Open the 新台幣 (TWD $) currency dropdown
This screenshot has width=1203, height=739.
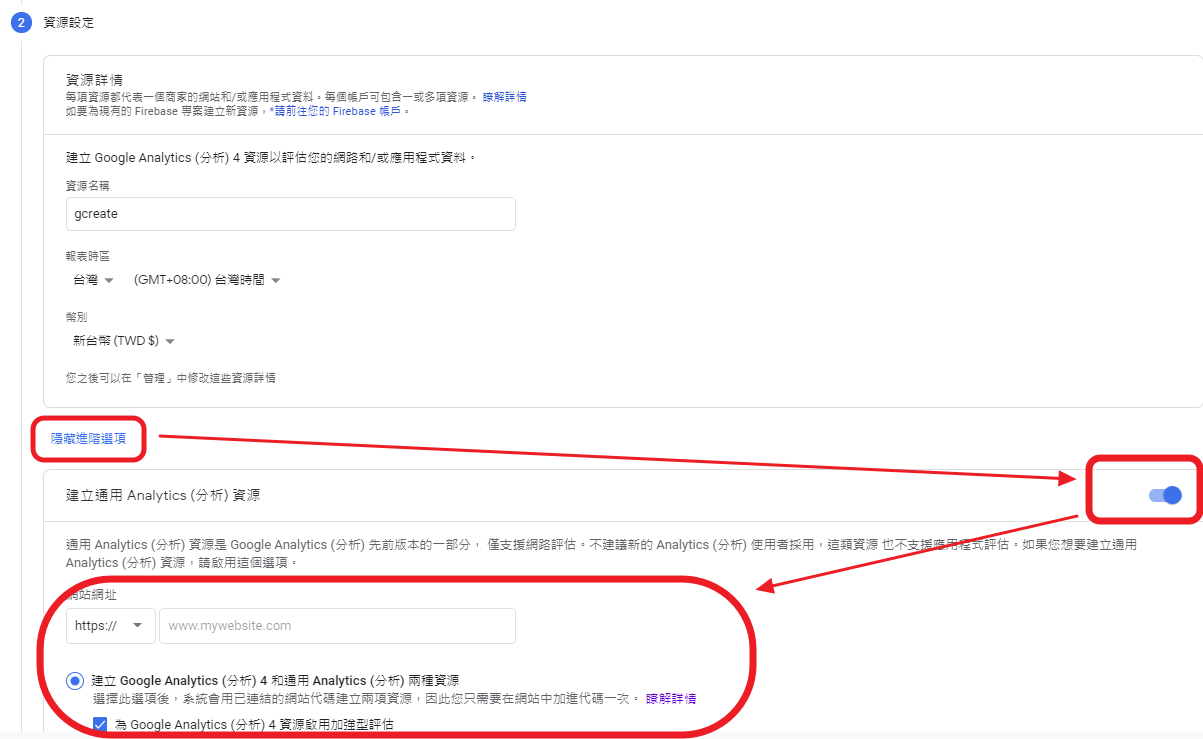(123, 341)
